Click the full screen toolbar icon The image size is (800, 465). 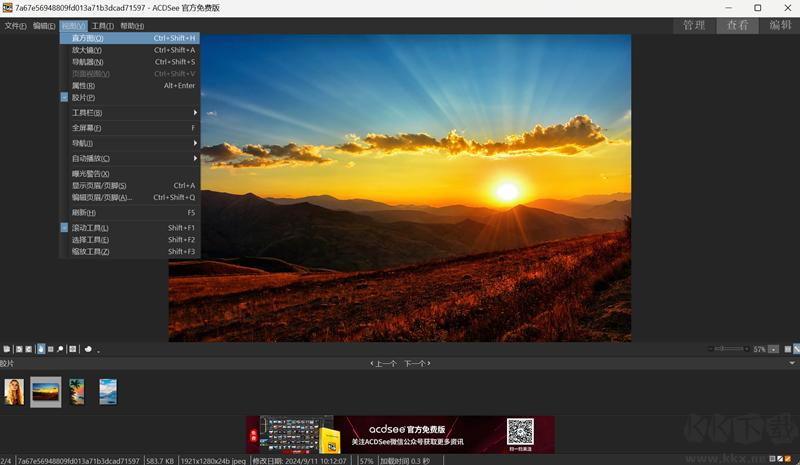(x=72, y=349)
